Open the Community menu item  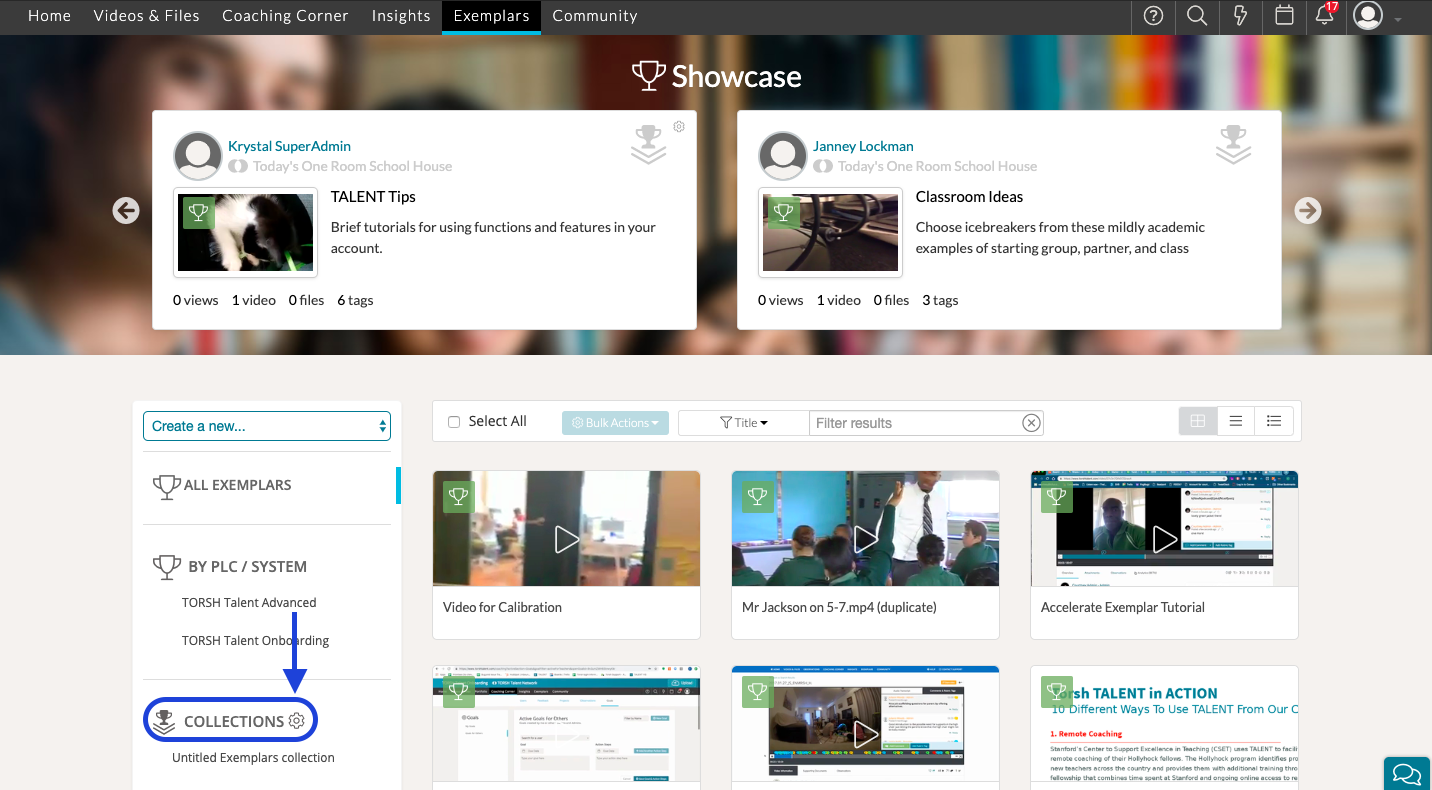pyautogui.click(x=594, y=15)
